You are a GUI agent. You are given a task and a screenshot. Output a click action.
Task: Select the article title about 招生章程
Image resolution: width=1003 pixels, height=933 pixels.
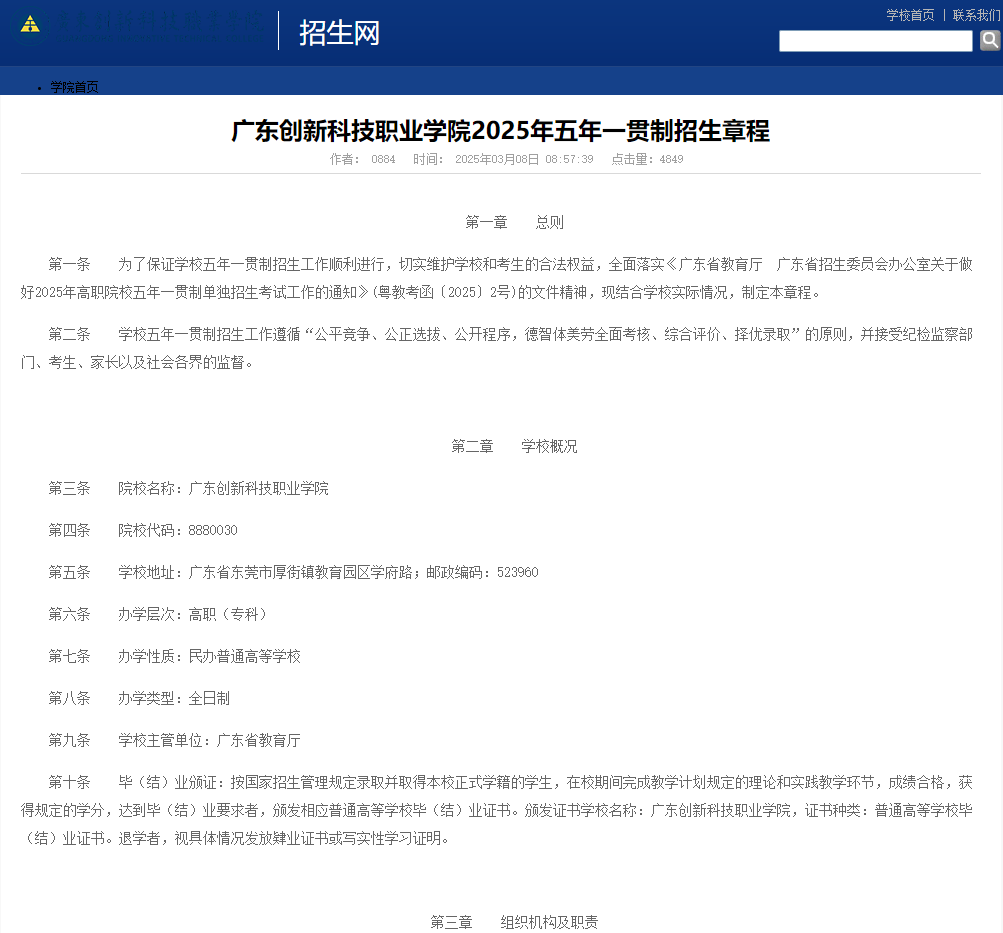(x=500, y=131)
